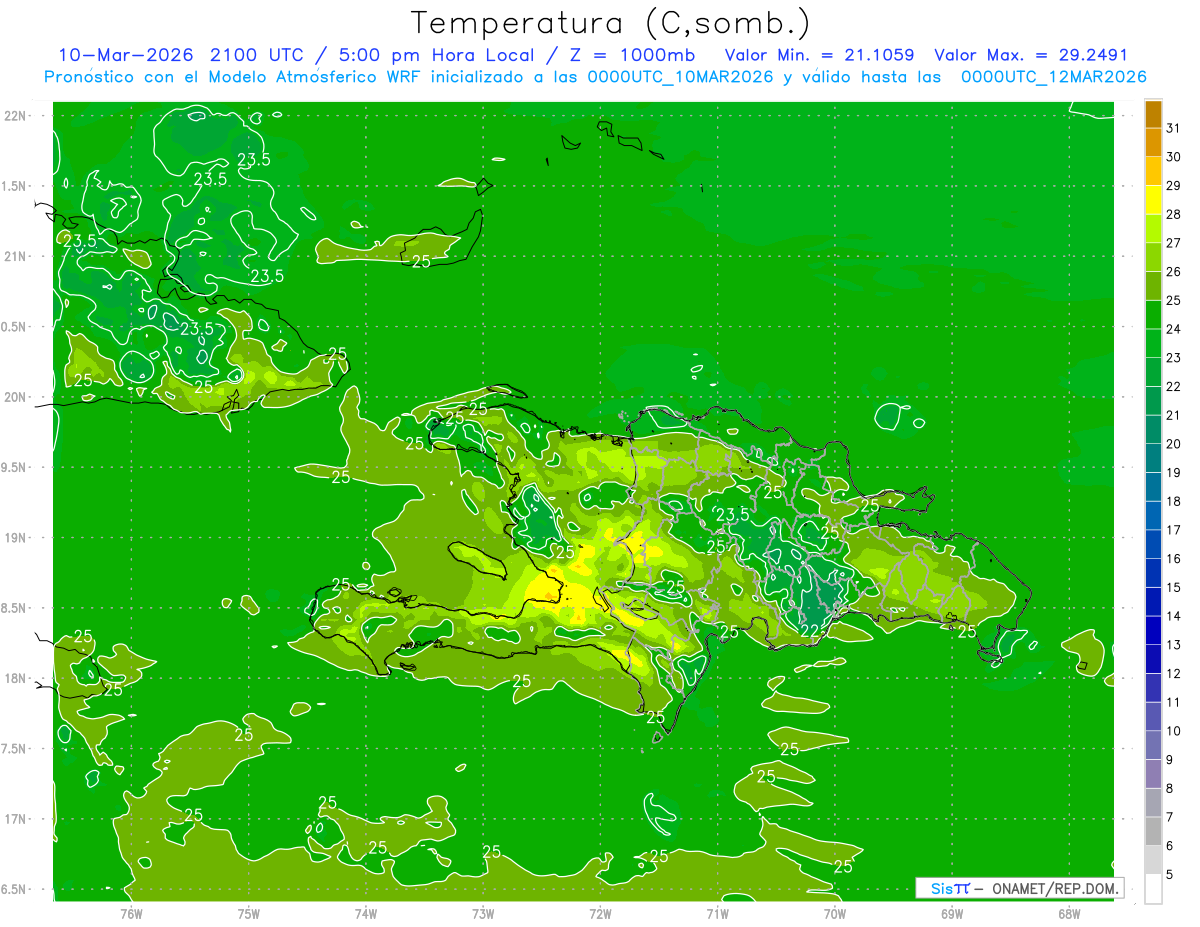Click the 70W longitude axis label

click(835, 914)
